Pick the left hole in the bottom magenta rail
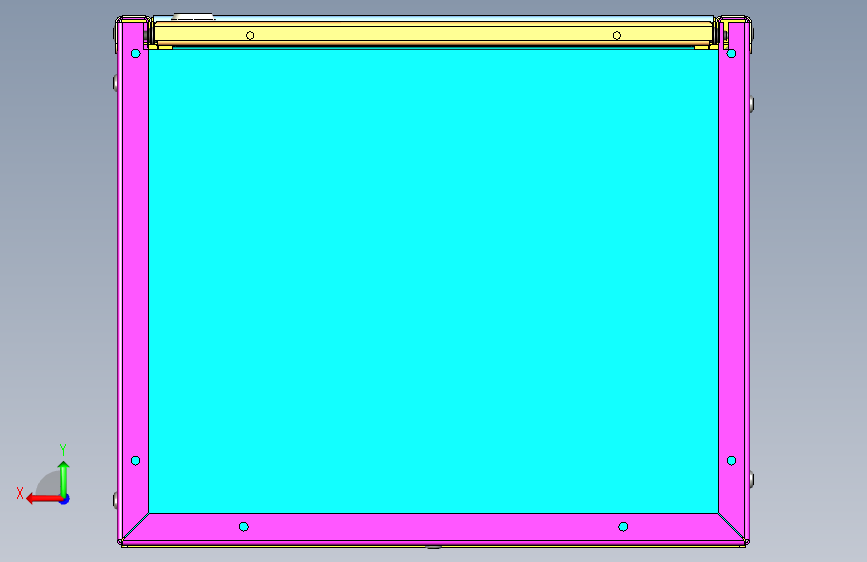Screen dimensions: 867x562 [x=244, y=527]
